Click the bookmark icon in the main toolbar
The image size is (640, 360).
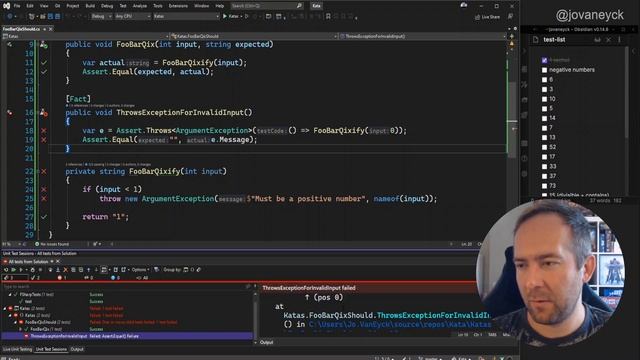tap(328, 16)
